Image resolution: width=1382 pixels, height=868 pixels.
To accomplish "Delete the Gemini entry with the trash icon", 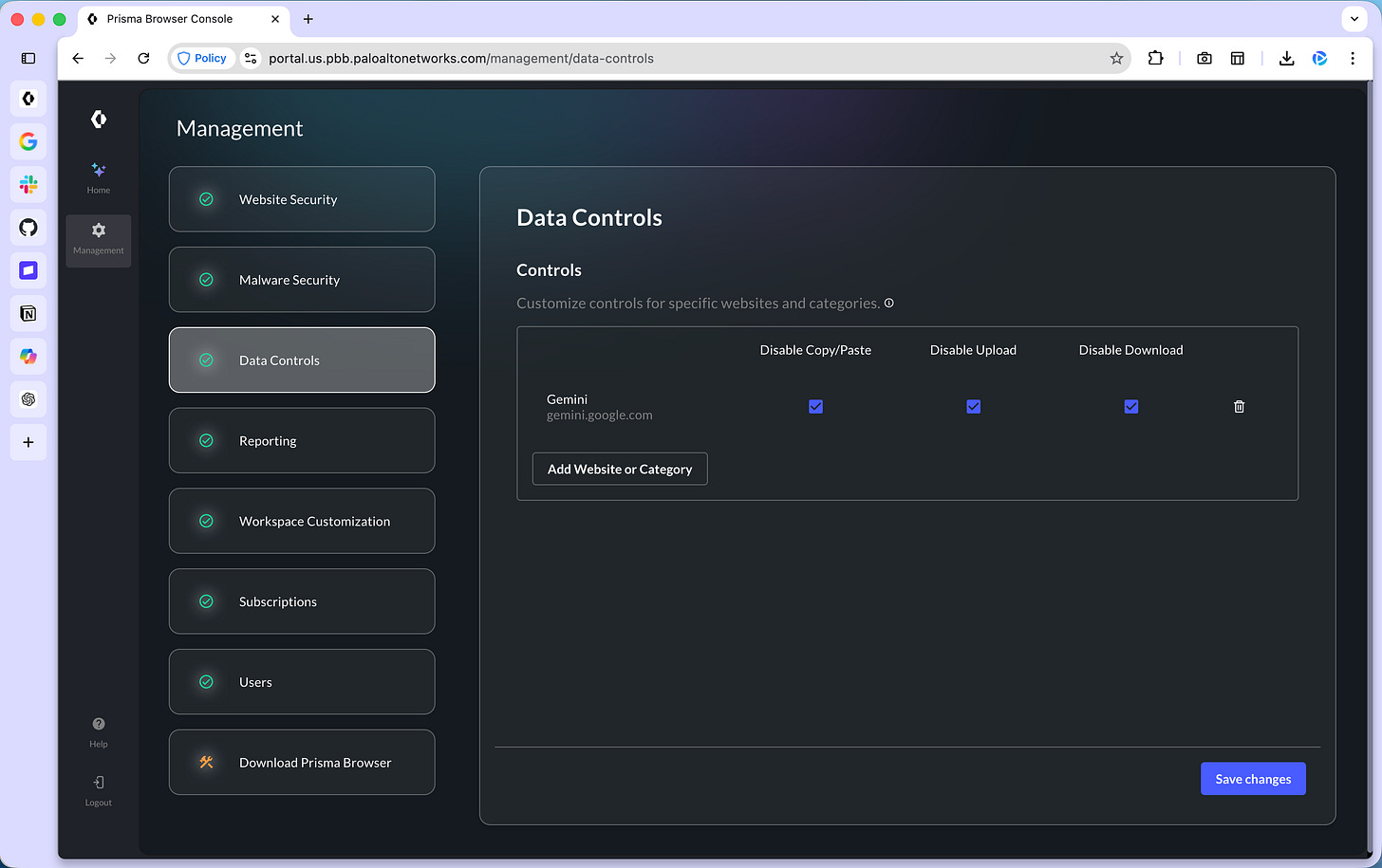I will click(1239, 406).
